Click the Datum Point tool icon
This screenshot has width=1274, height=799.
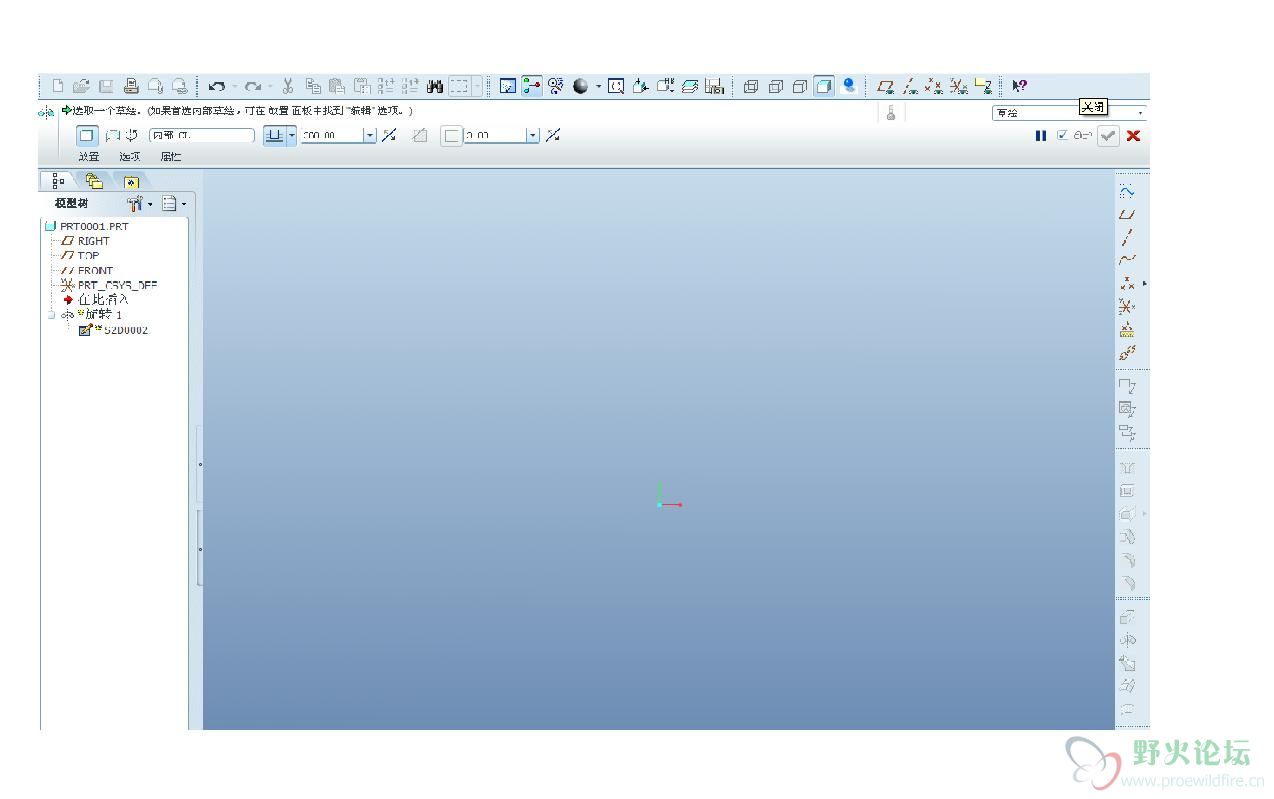[x=1127, y=284]
